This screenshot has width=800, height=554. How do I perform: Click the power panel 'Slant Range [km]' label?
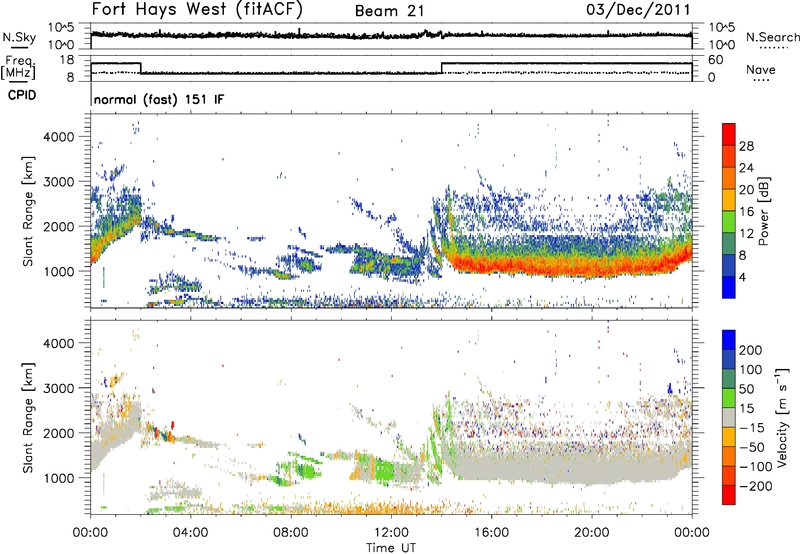[28, 211]
